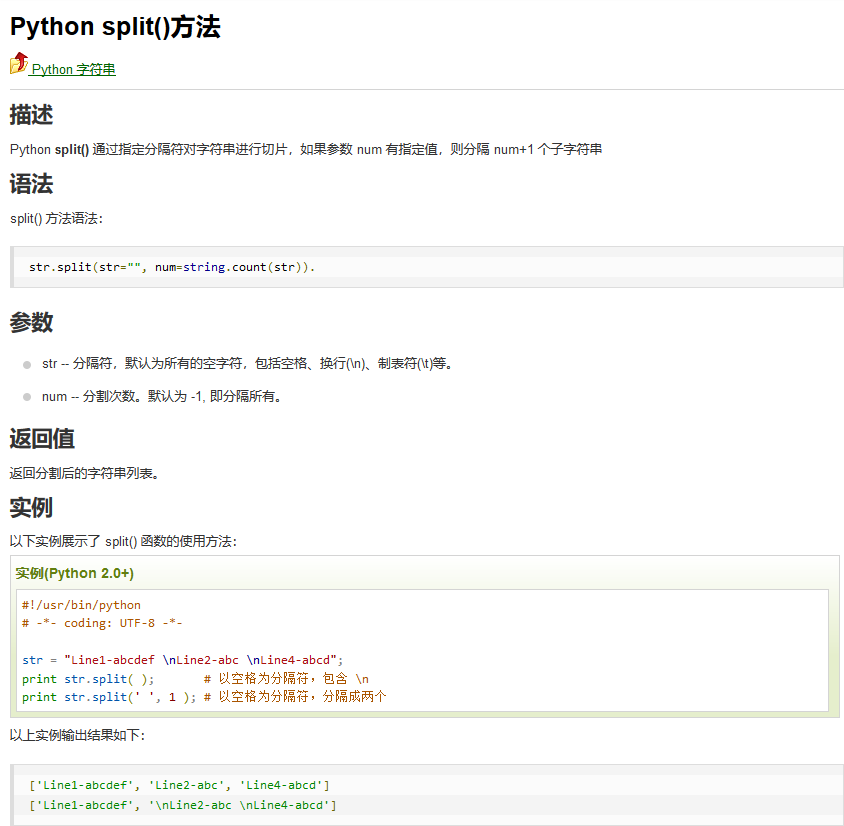Image resolution: width=844 pixels, height=826 pixels.
Task: Click the page title Python split()方法
Action: 115,26
